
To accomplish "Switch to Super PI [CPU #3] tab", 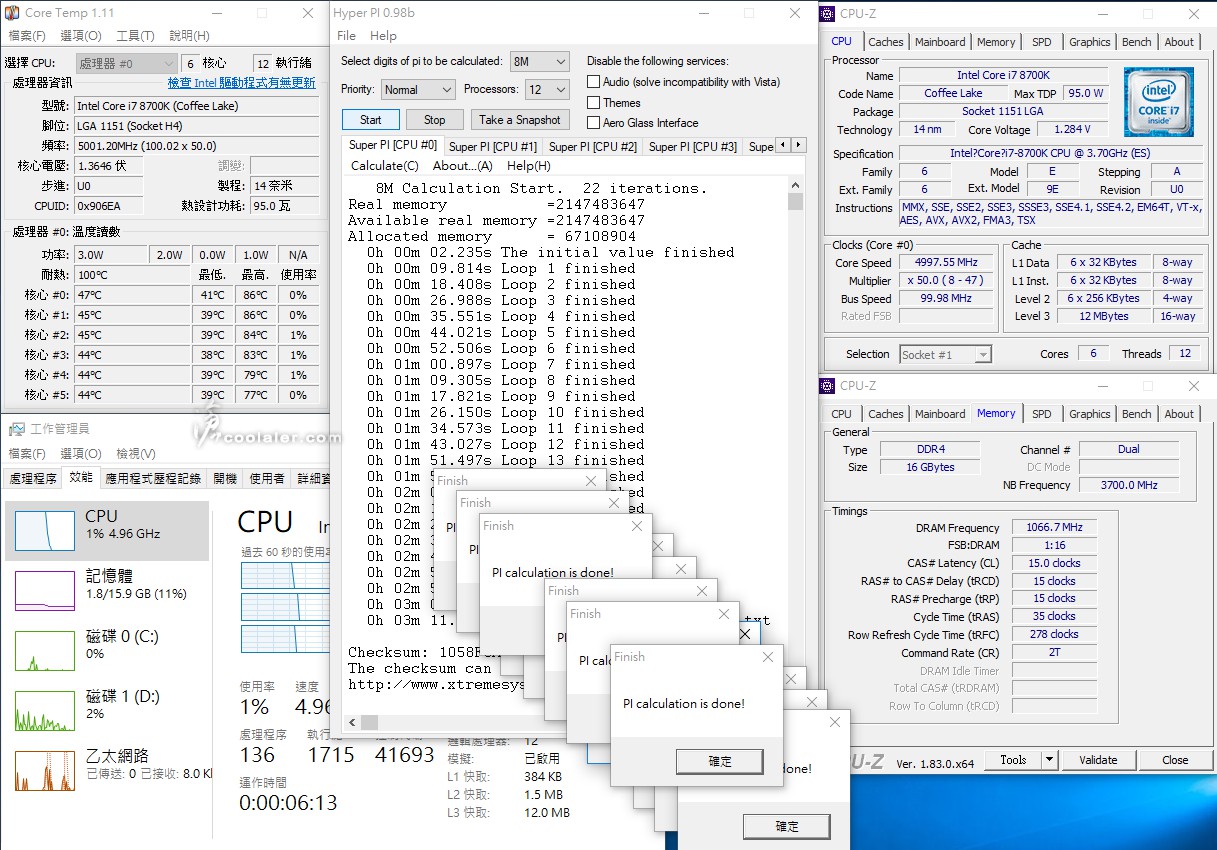I will point(693,146).
